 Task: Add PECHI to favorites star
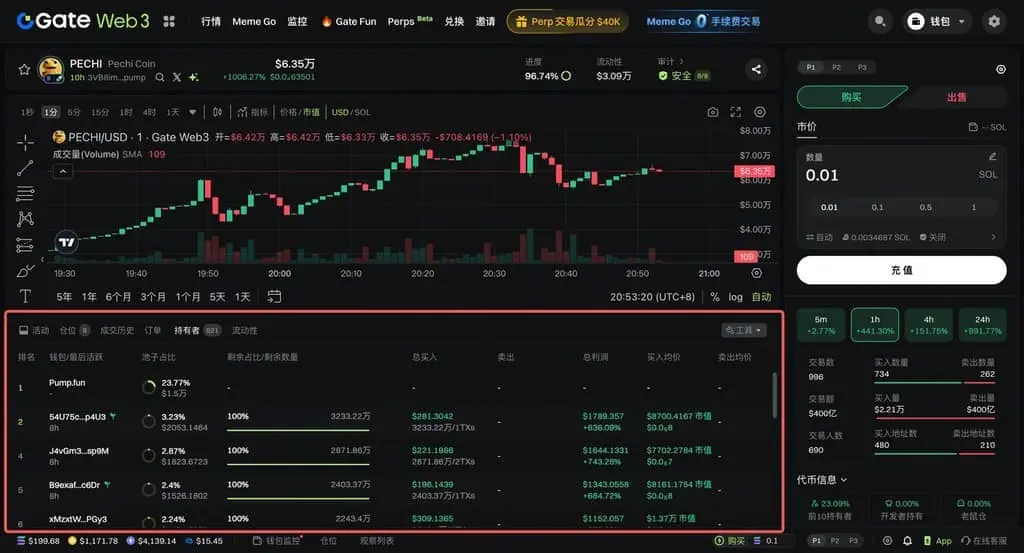coord(24,69)
